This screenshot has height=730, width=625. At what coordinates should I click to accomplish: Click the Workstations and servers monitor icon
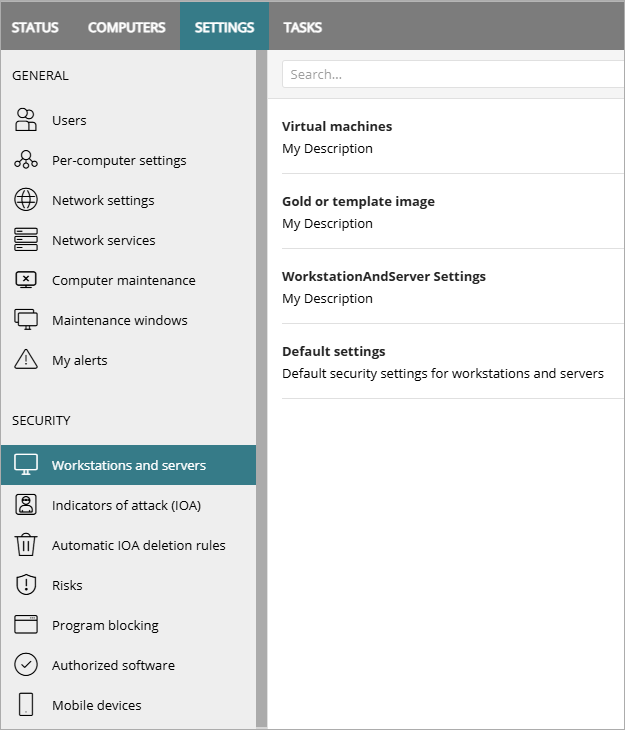point(26,465)
